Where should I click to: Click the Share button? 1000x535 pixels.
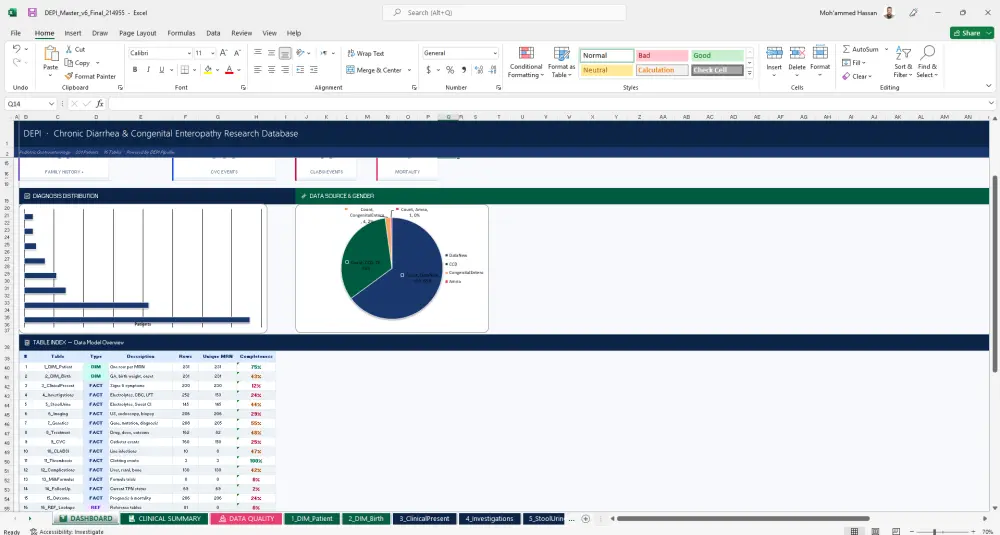pyautogui.click(x=971, y=33)
